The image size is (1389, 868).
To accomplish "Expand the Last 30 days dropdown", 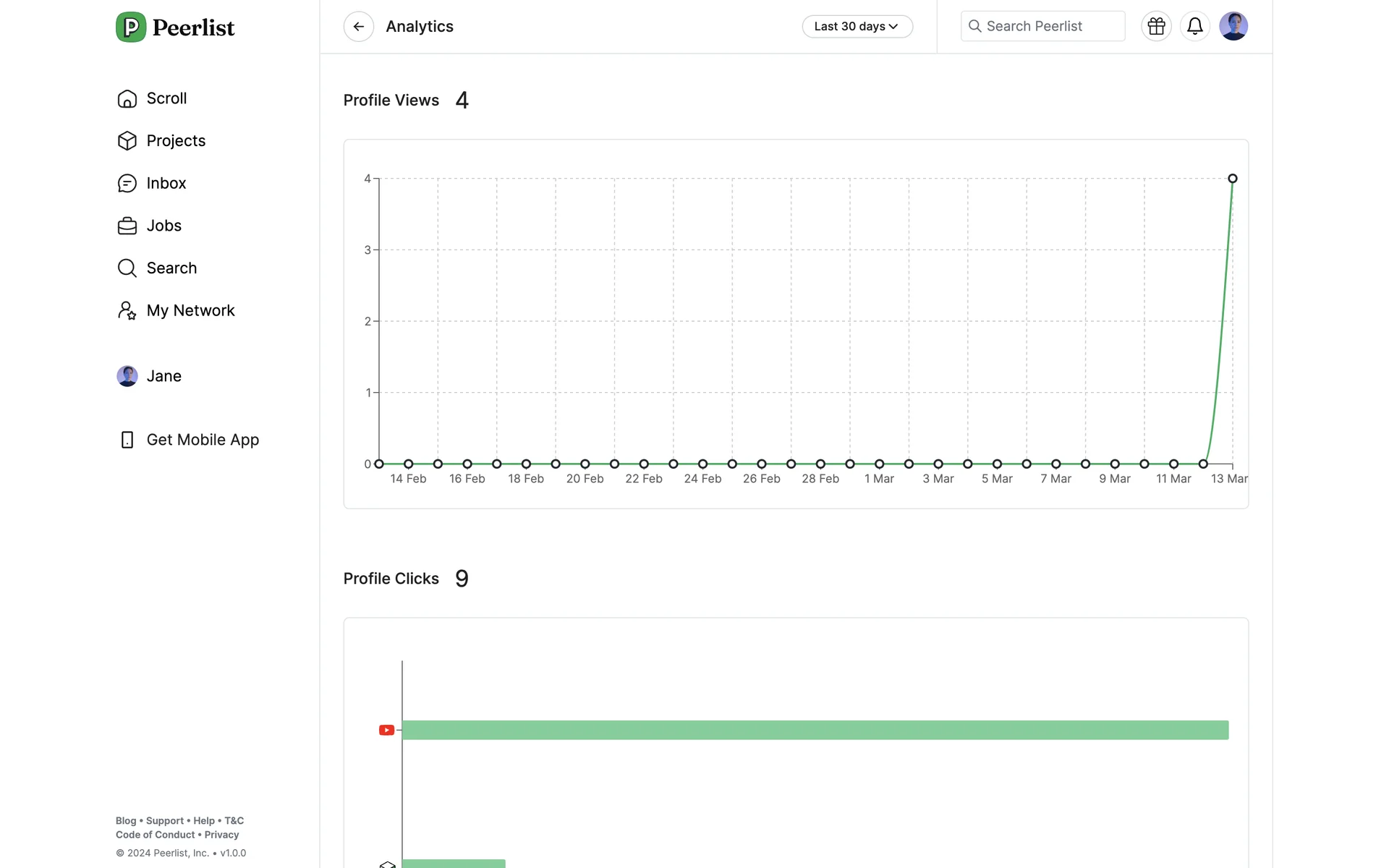I will (857, 27).
